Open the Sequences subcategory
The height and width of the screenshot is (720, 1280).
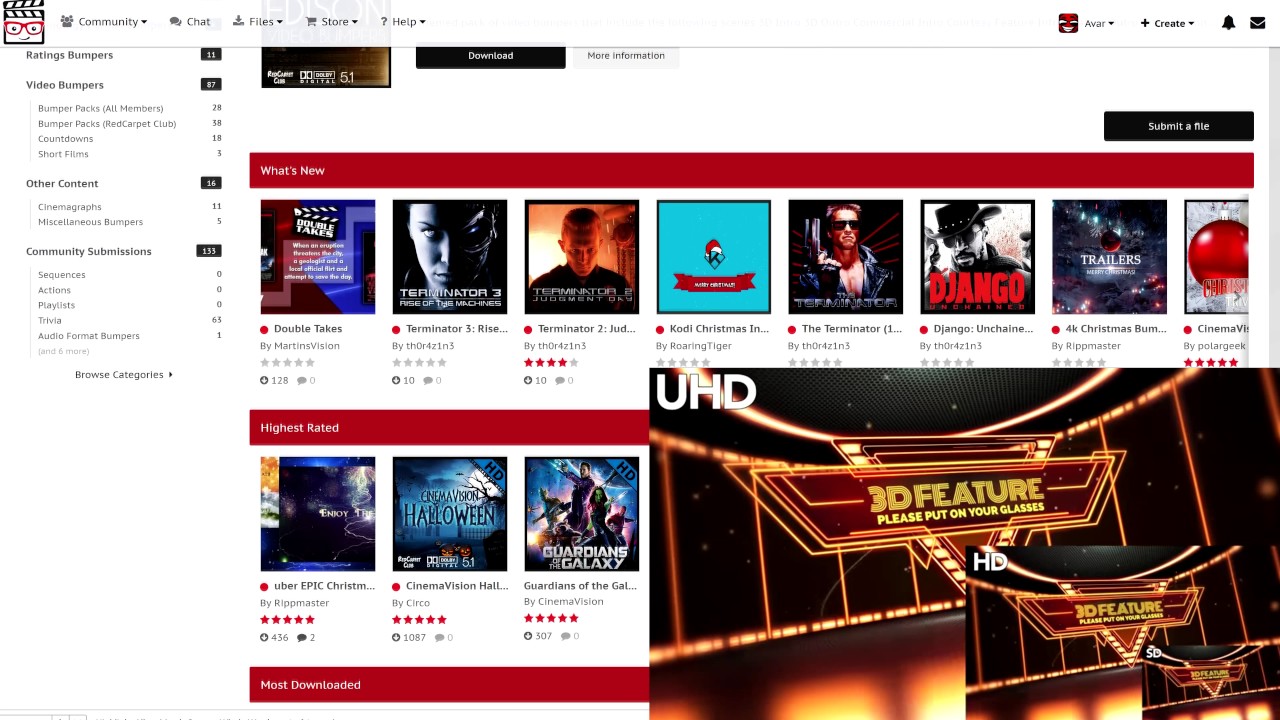[61, 275]
